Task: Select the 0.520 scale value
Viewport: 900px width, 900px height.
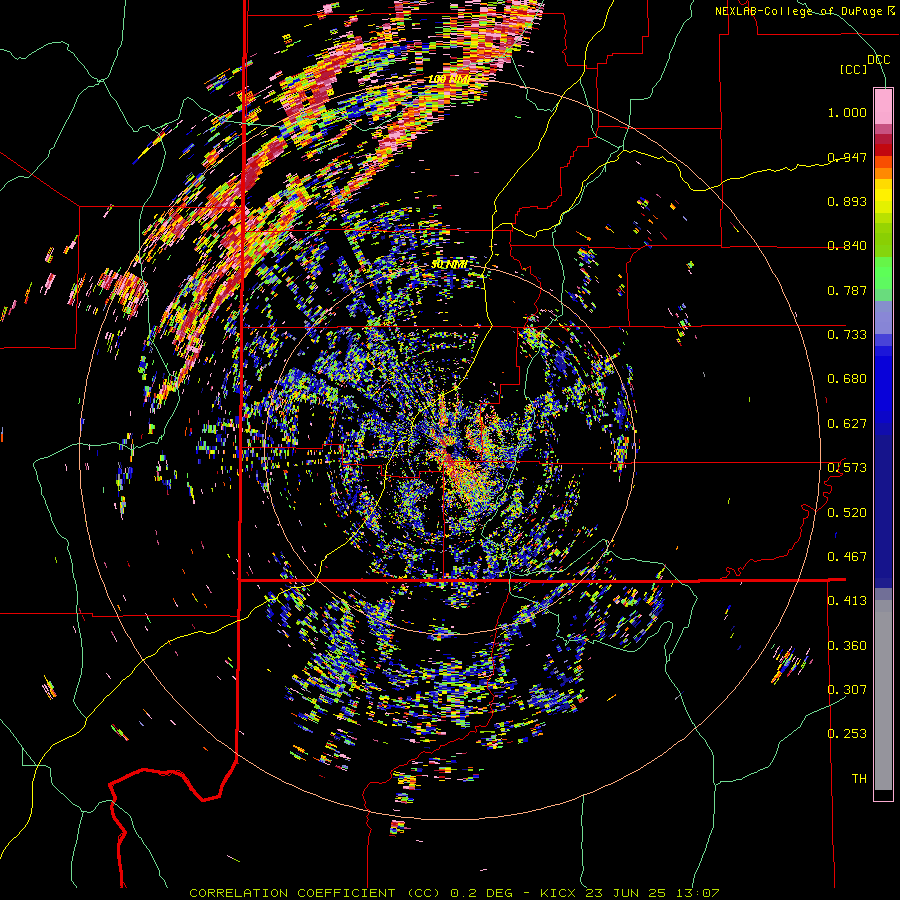Action: click(x=847, y=512)
